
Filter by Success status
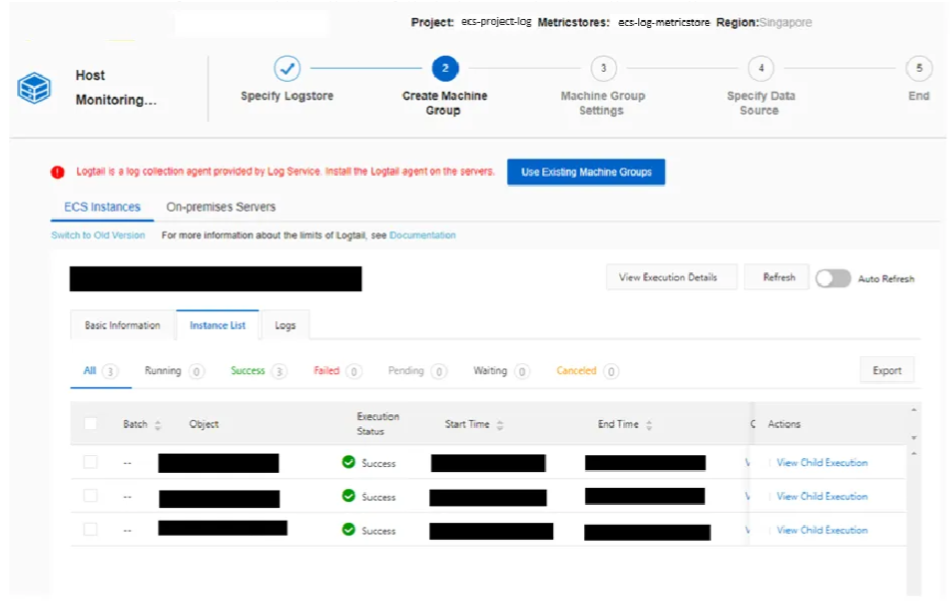(x=259, y=371)
